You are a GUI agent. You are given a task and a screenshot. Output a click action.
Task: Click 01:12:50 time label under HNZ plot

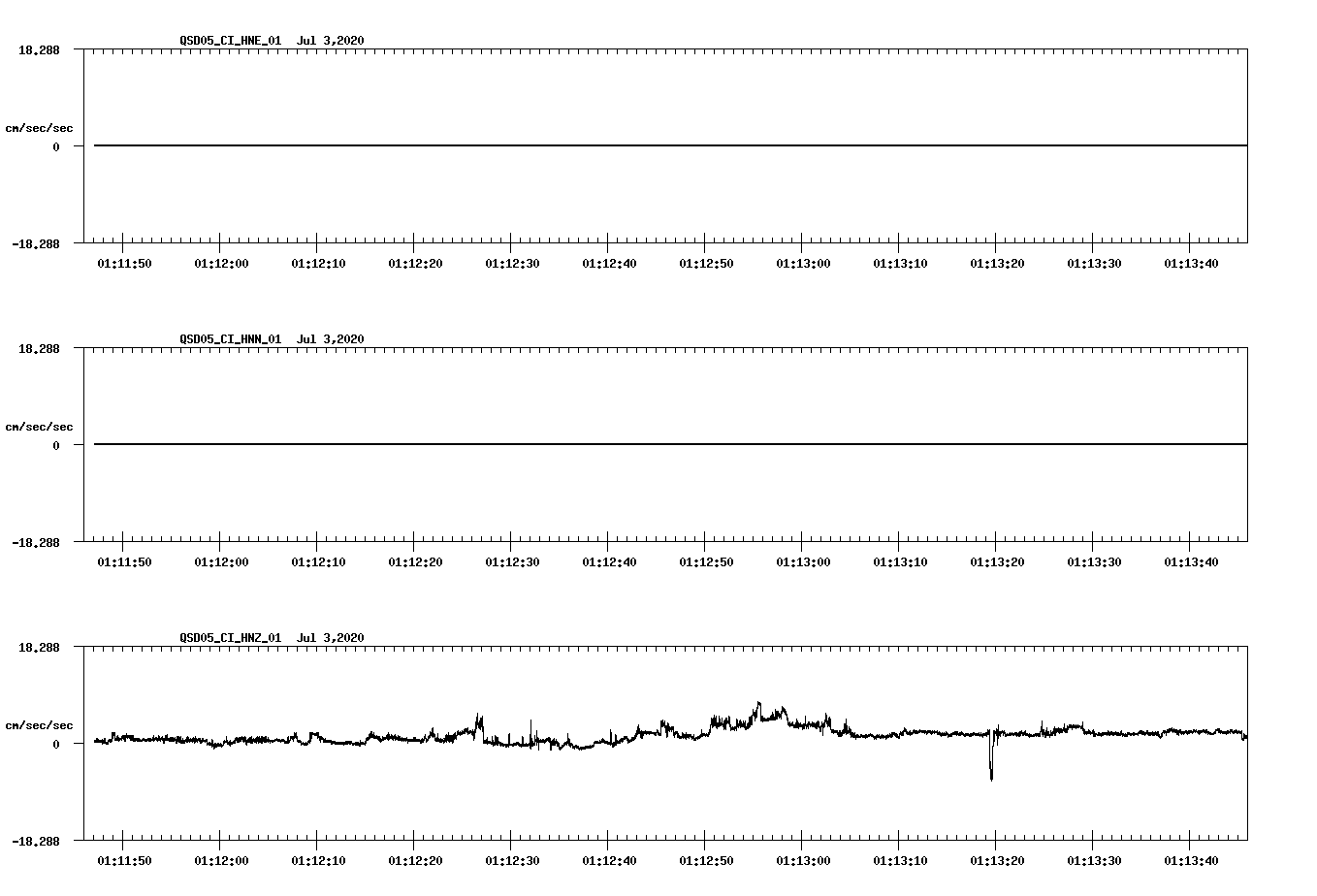[x=706, y=861]
